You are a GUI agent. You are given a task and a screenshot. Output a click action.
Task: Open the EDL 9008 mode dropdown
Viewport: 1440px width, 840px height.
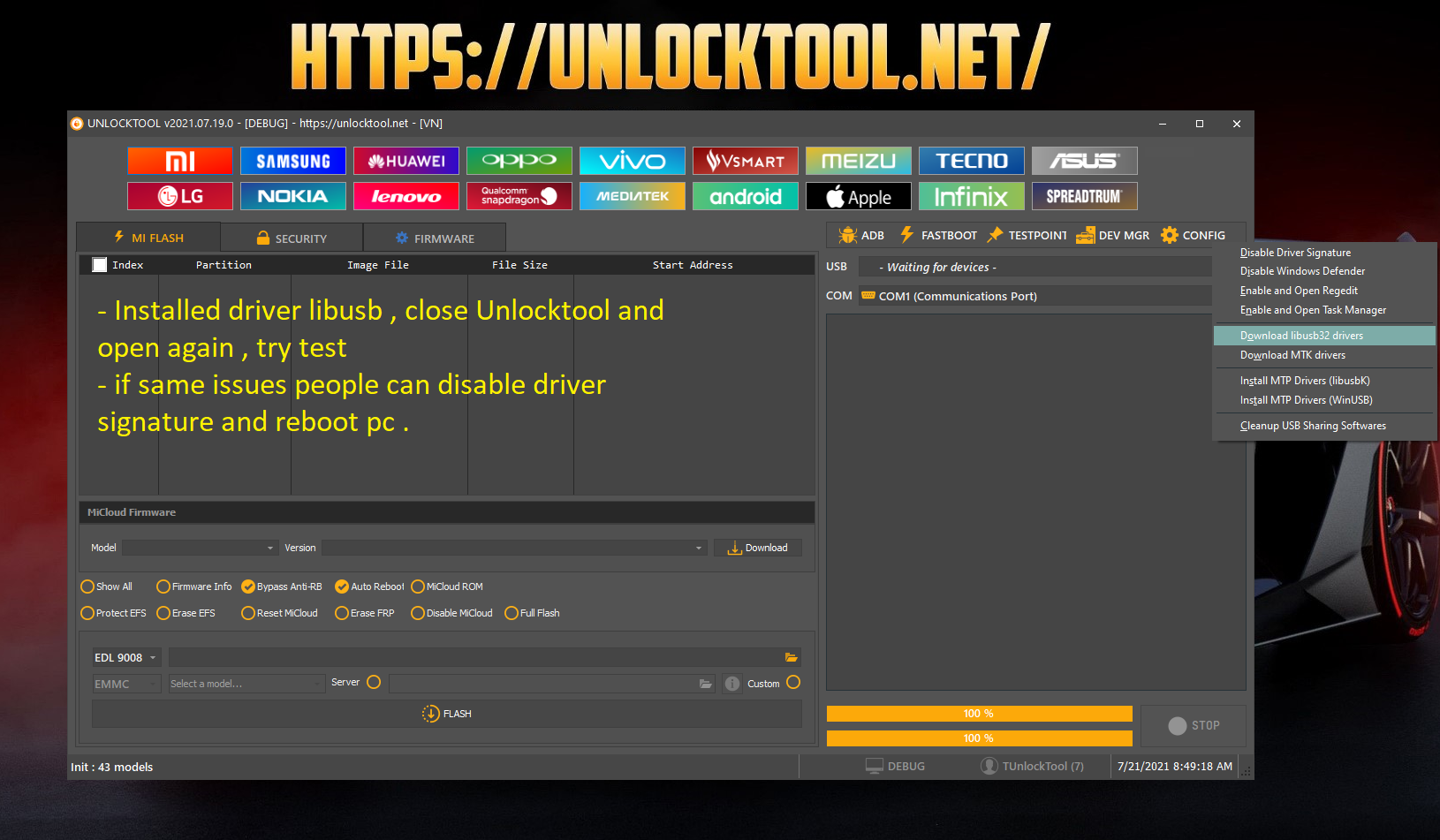click(126, 657)
